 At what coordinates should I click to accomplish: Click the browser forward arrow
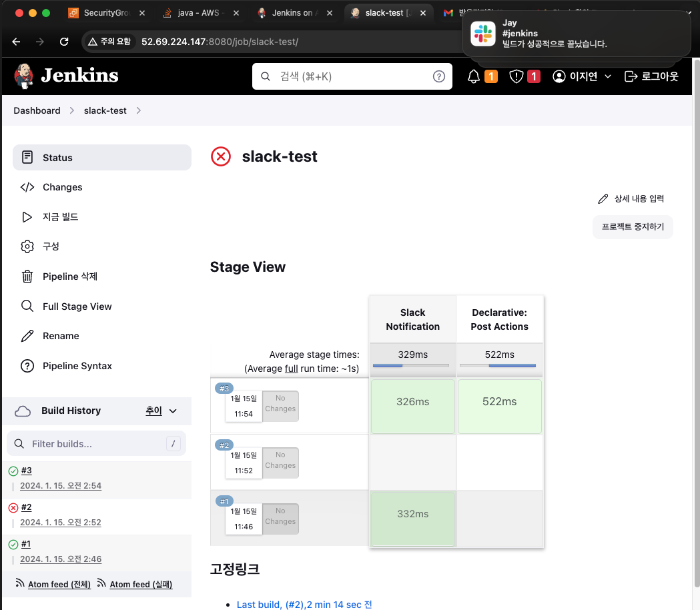click(x=40, y=42)
